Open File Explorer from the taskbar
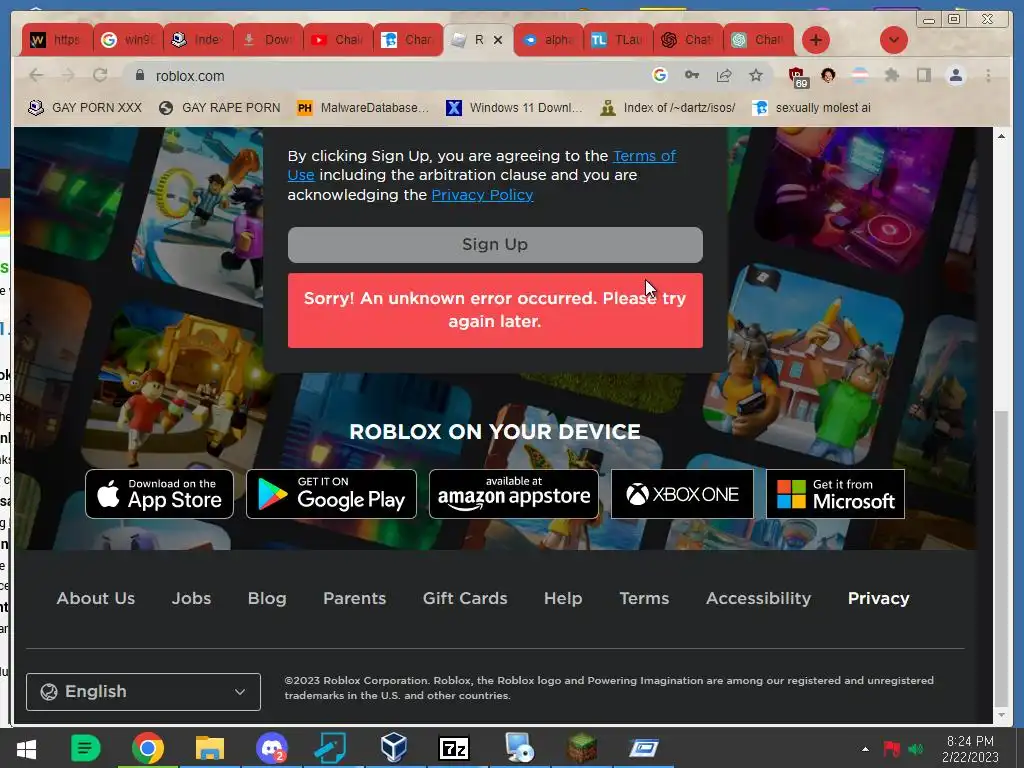Screen dimensions: 1024x768 click(210, 748)
